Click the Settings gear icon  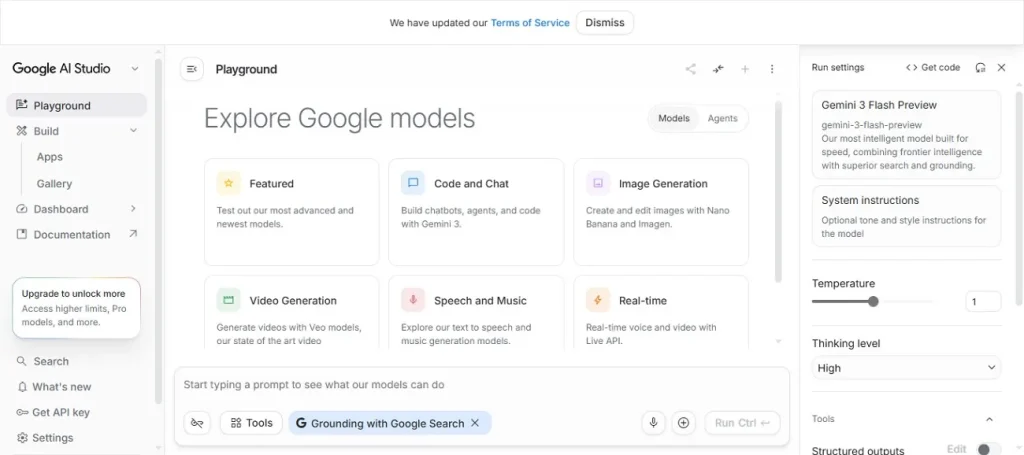click(x=22, y=437)
